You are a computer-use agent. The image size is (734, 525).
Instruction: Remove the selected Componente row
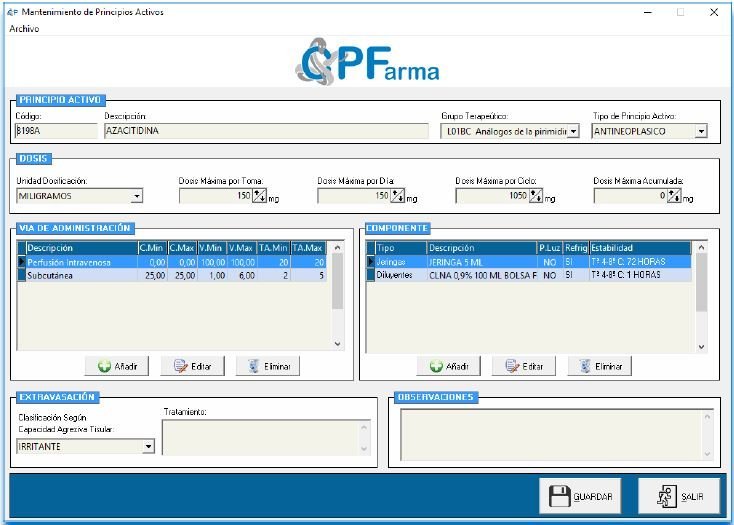[600, 366]
